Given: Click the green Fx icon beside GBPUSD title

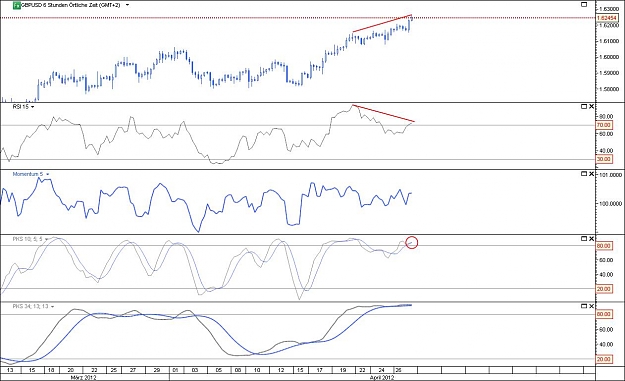Looking at the screenshot, I should click(16, 5).
